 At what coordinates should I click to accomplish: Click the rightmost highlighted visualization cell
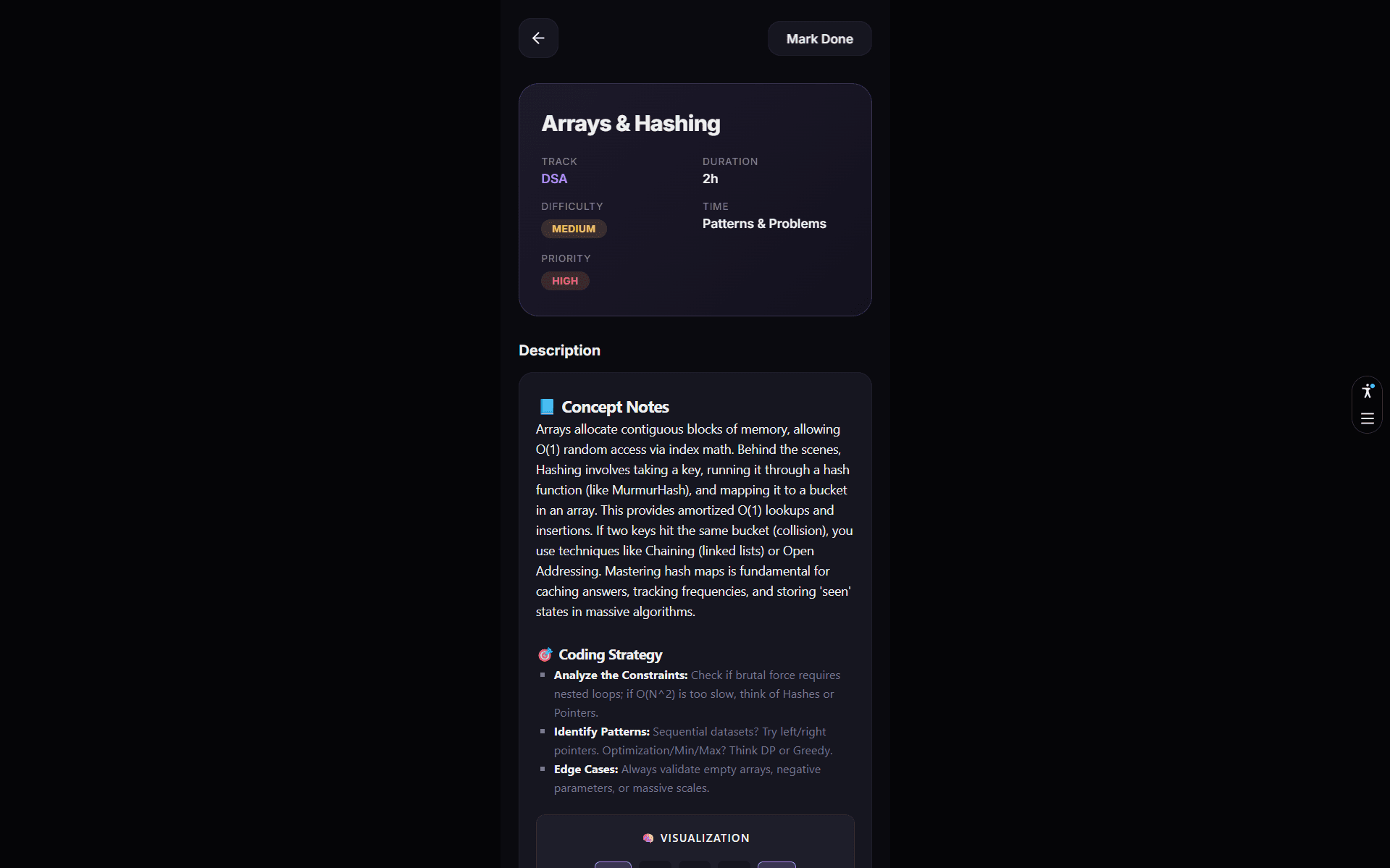point(776,864)
